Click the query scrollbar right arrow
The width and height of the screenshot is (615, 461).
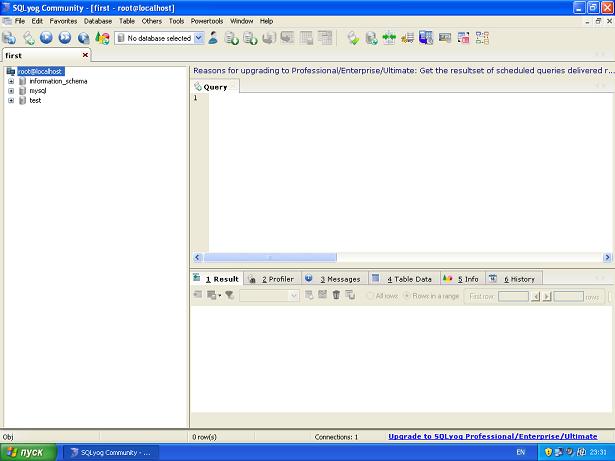click(x=607, y=257)
